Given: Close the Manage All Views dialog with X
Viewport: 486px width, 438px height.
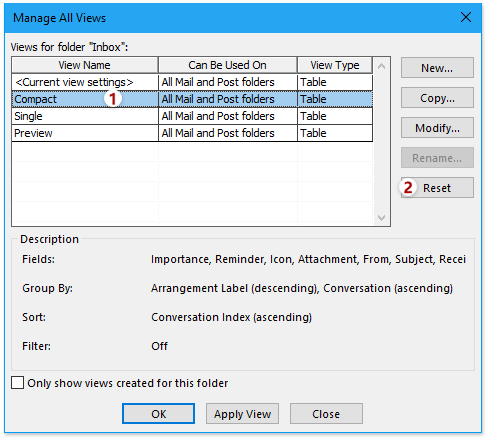Looking at the screenshot, I should pos(466,17).
